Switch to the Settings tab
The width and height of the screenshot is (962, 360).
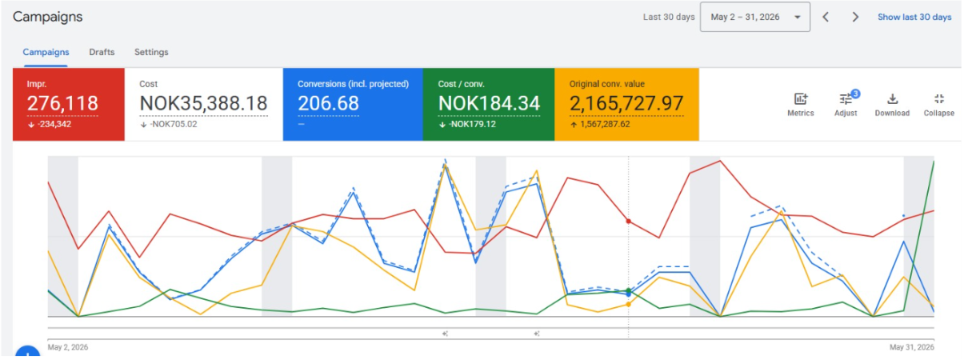[152, 52]
